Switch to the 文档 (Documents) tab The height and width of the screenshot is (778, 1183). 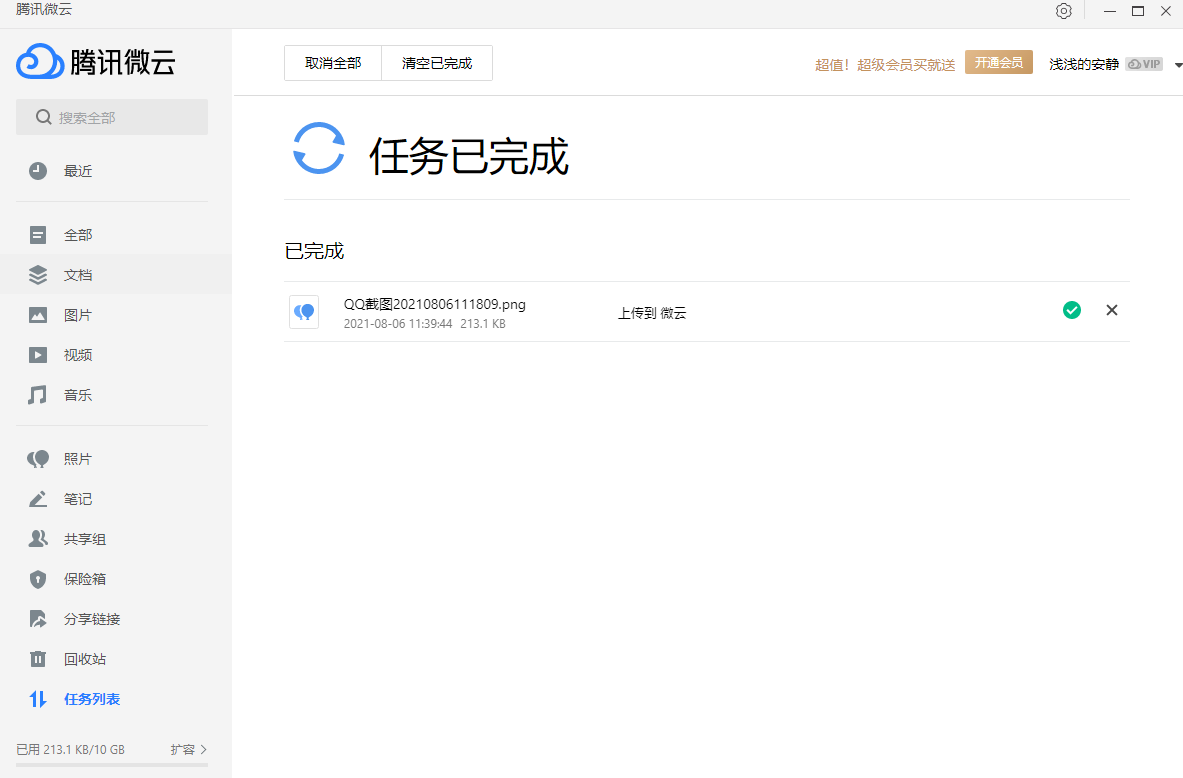[x=80, y=274]
